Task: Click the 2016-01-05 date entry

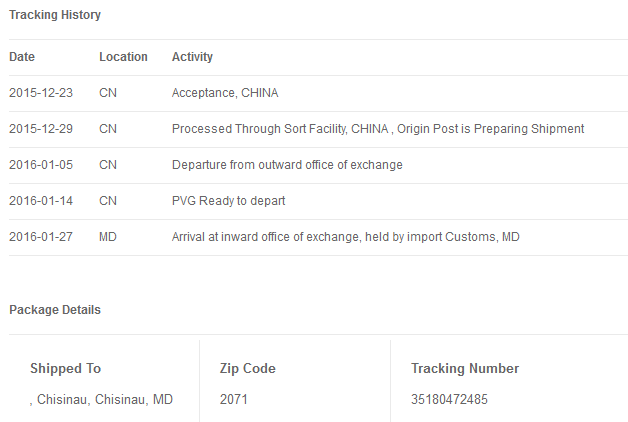Action: pyautogui.click(x=41, y=165)
